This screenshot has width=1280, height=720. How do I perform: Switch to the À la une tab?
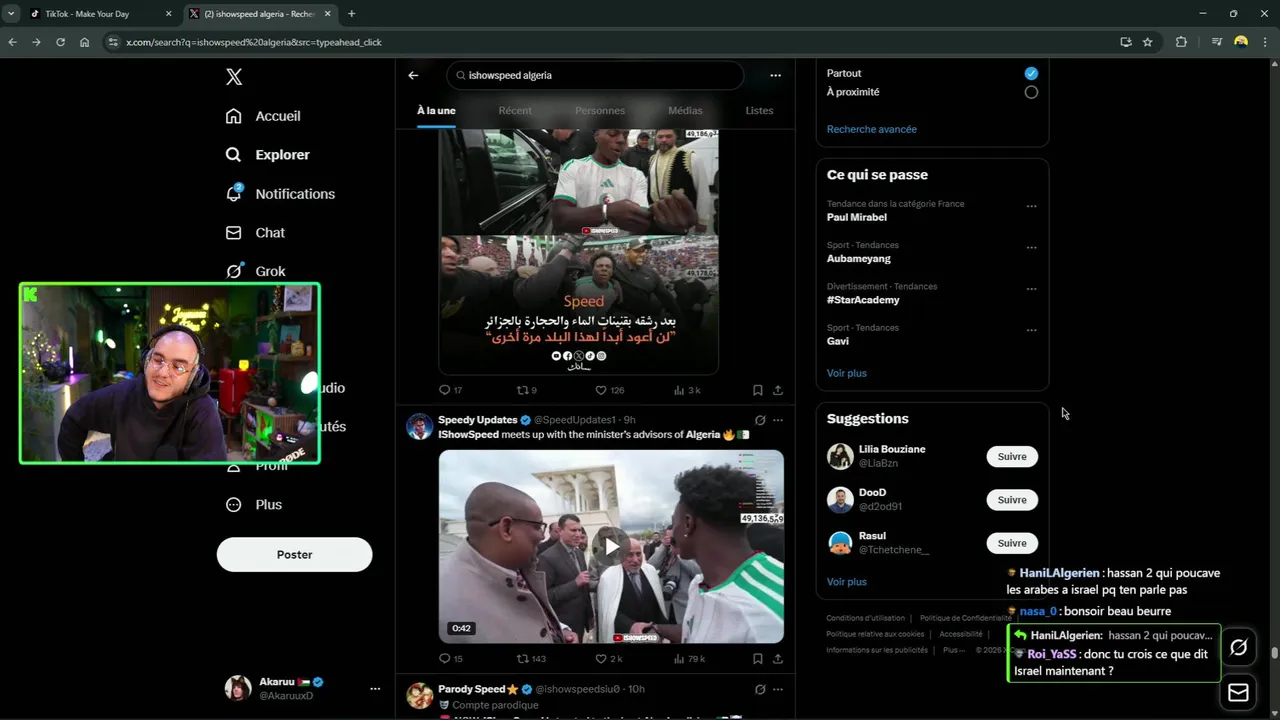[436, 111]
